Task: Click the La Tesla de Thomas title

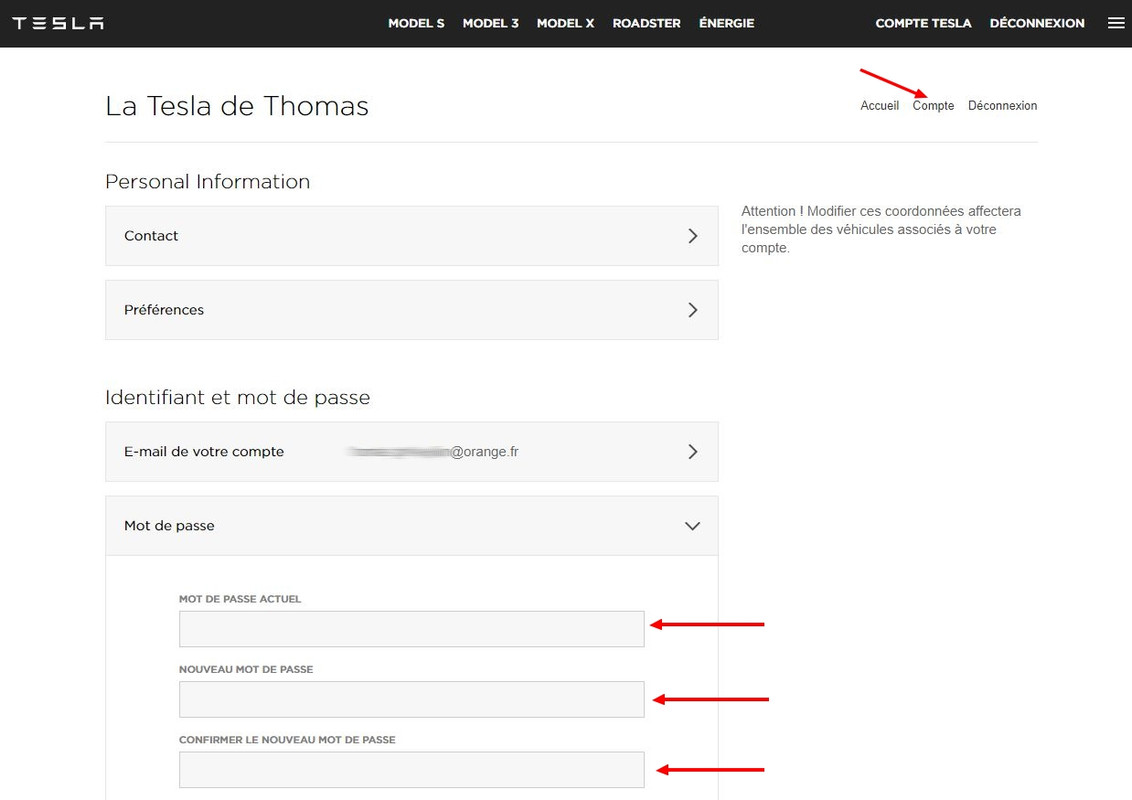Action: point(237,105)
